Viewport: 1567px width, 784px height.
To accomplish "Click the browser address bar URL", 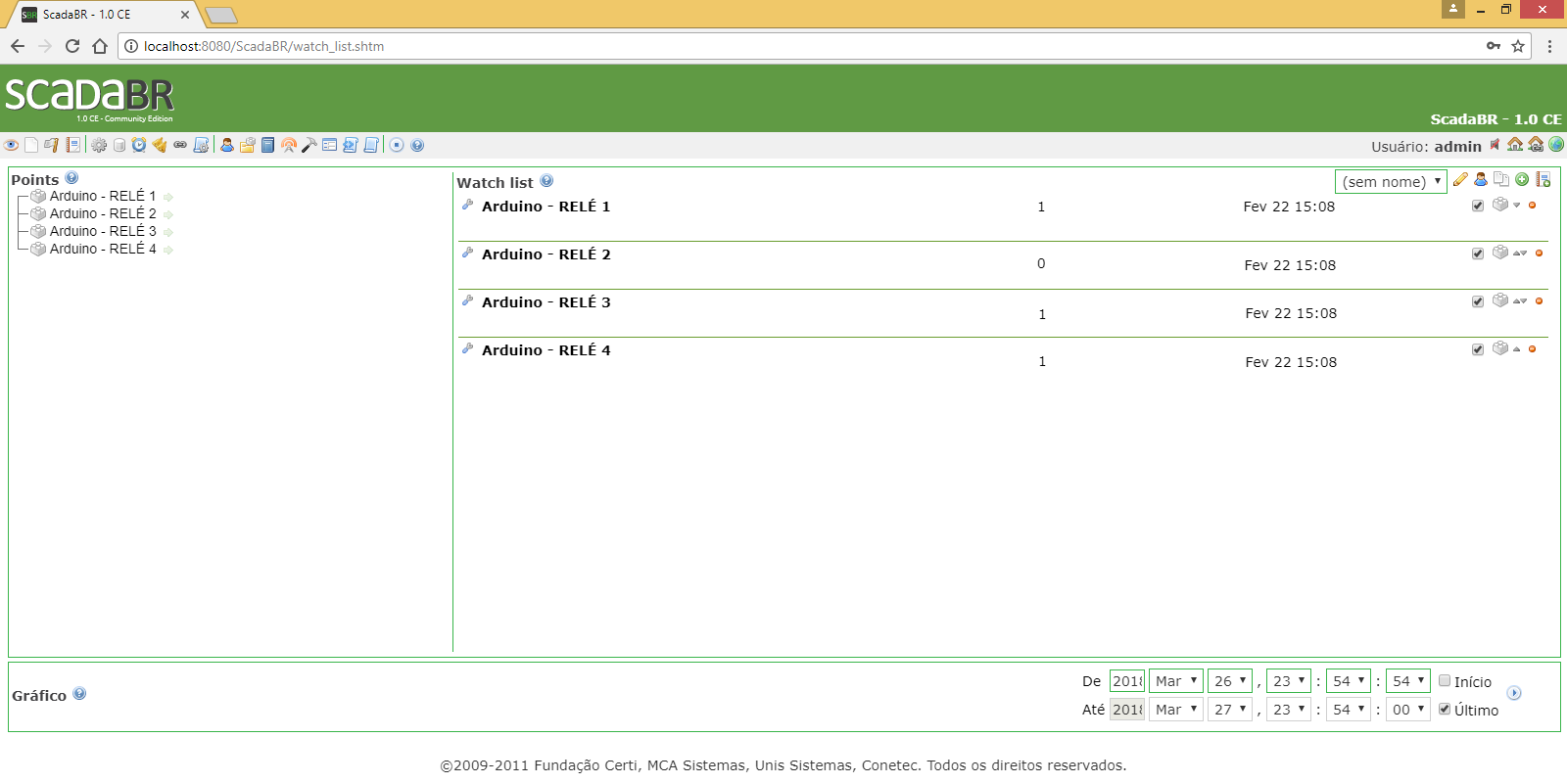I will tap(263, 46).
